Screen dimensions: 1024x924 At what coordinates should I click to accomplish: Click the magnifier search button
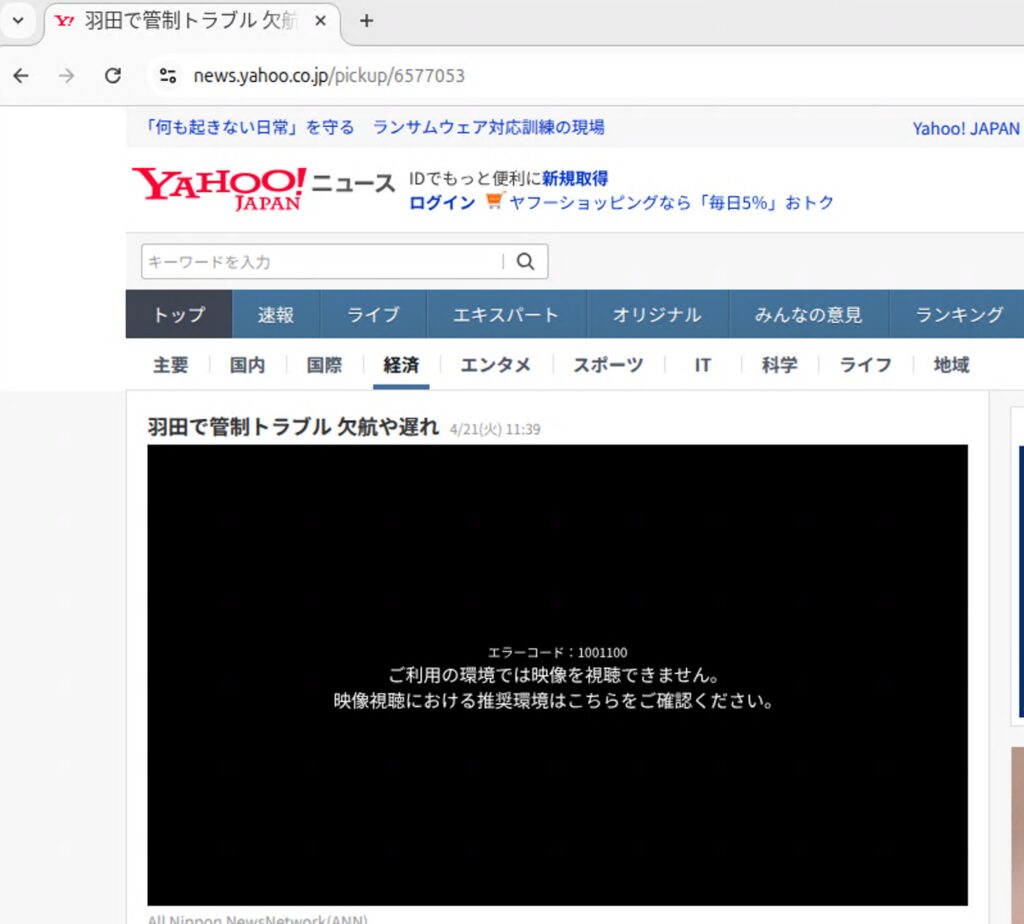pos(526,262)
